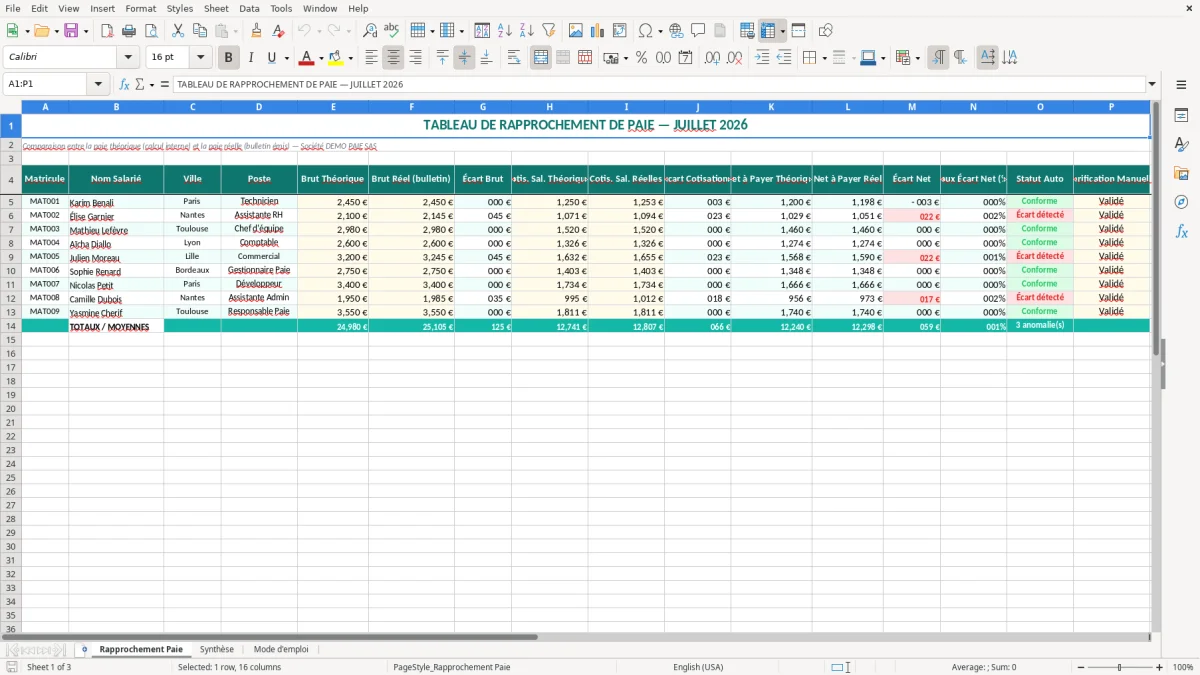The height and width of the screenshot is (675, 1200).
Task: Insert a hyperlink
Action: tap(676, 31)
